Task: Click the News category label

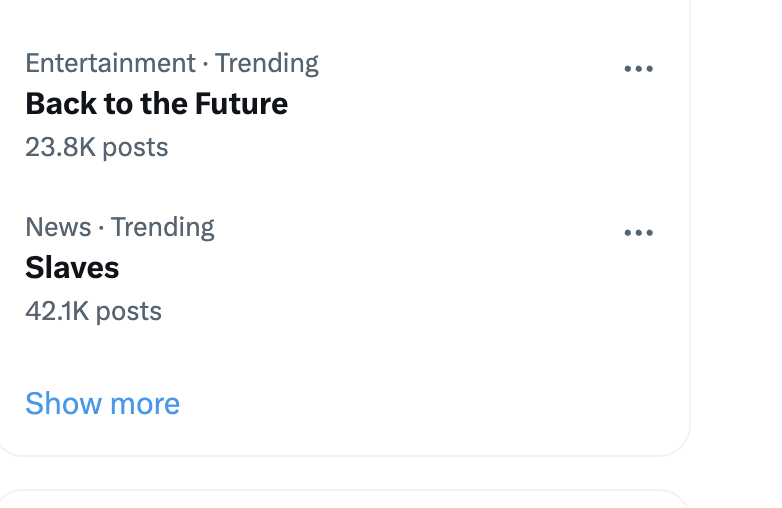Action: click(x=58, y=227)
